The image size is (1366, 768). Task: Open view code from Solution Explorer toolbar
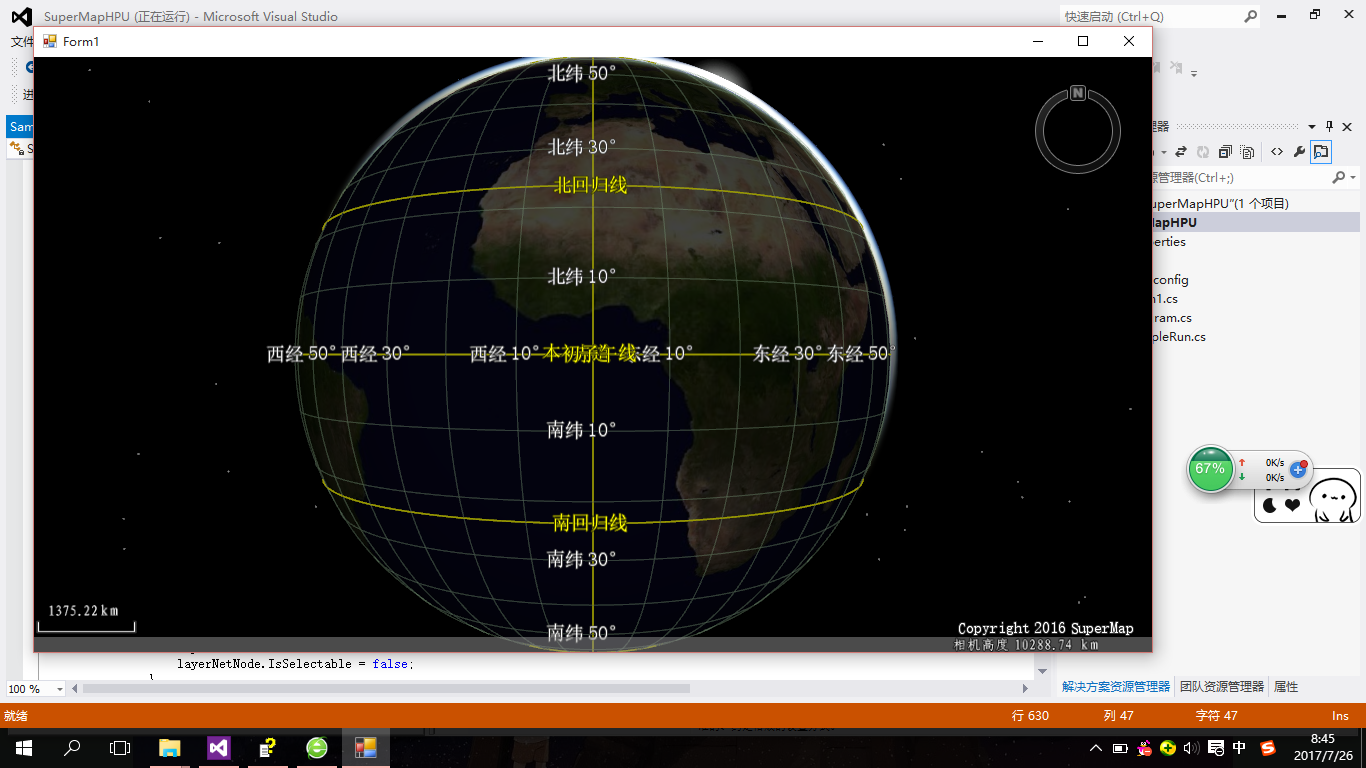(1277, 152)
